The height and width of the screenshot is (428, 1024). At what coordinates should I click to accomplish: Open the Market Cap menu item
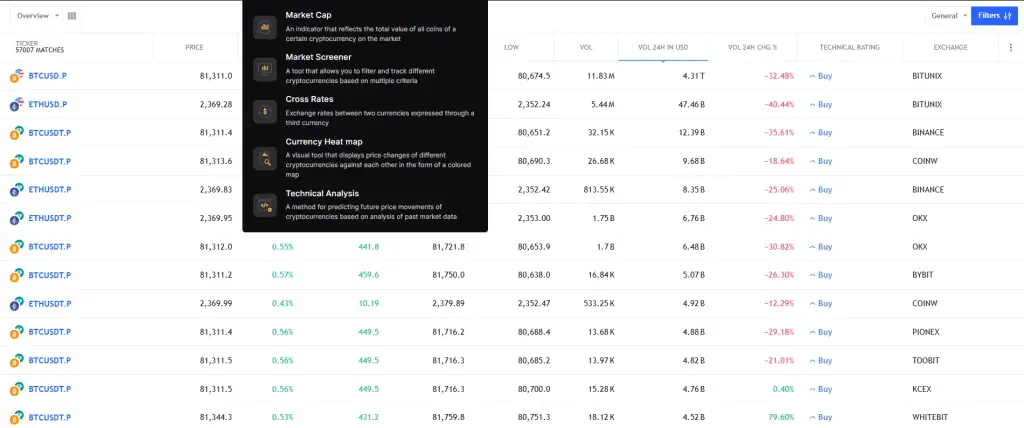364,26
